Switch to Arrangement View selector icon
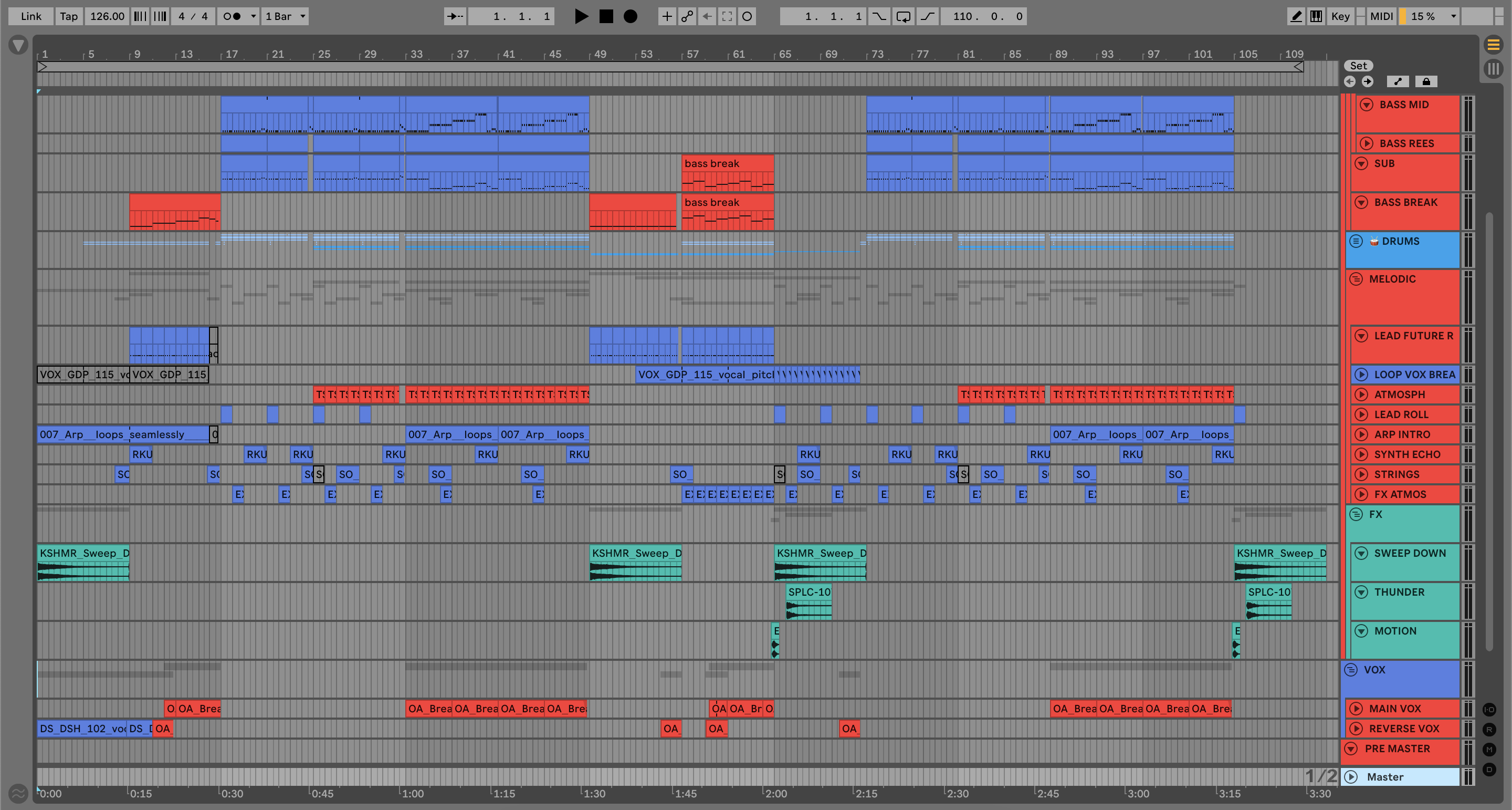The height and width of the screenshot is (810, 1512). 1493,45
